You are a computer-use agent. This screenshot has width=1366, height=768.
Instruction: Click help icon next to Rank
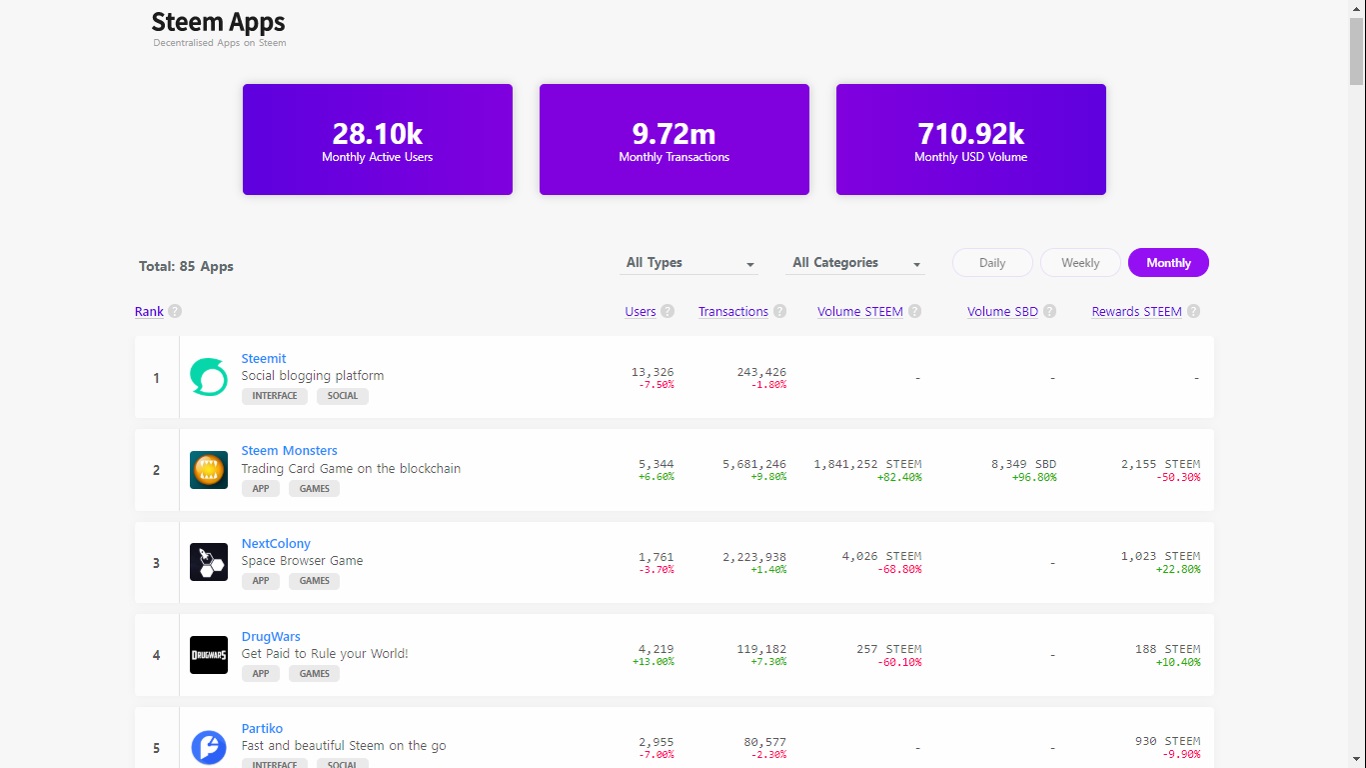pyautogui.click(x=175, y=311)
